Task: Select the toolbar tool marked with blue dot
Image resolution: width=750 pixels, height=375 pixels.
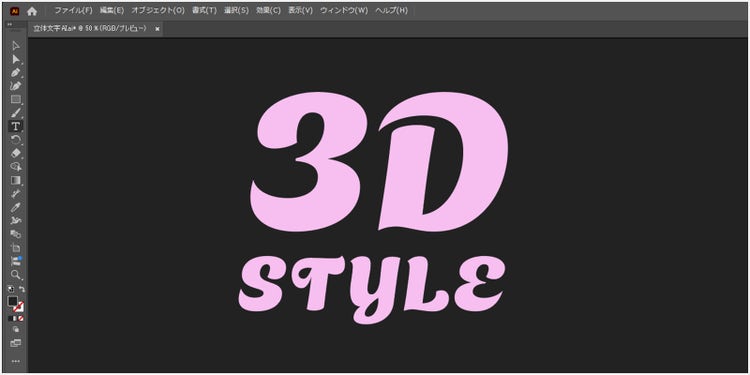Action: pyautogui.click(x=16, y=261)
